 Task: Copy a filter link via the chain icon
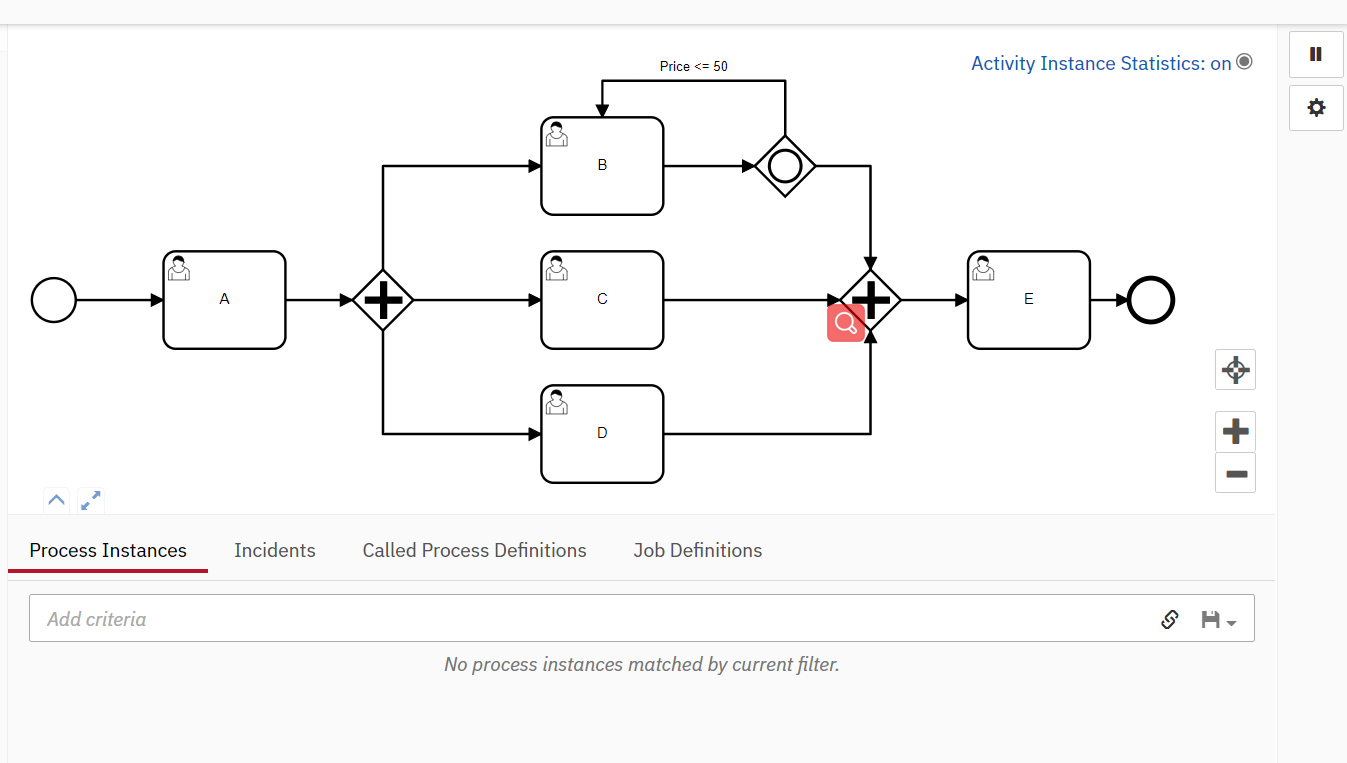[1169, 619]
